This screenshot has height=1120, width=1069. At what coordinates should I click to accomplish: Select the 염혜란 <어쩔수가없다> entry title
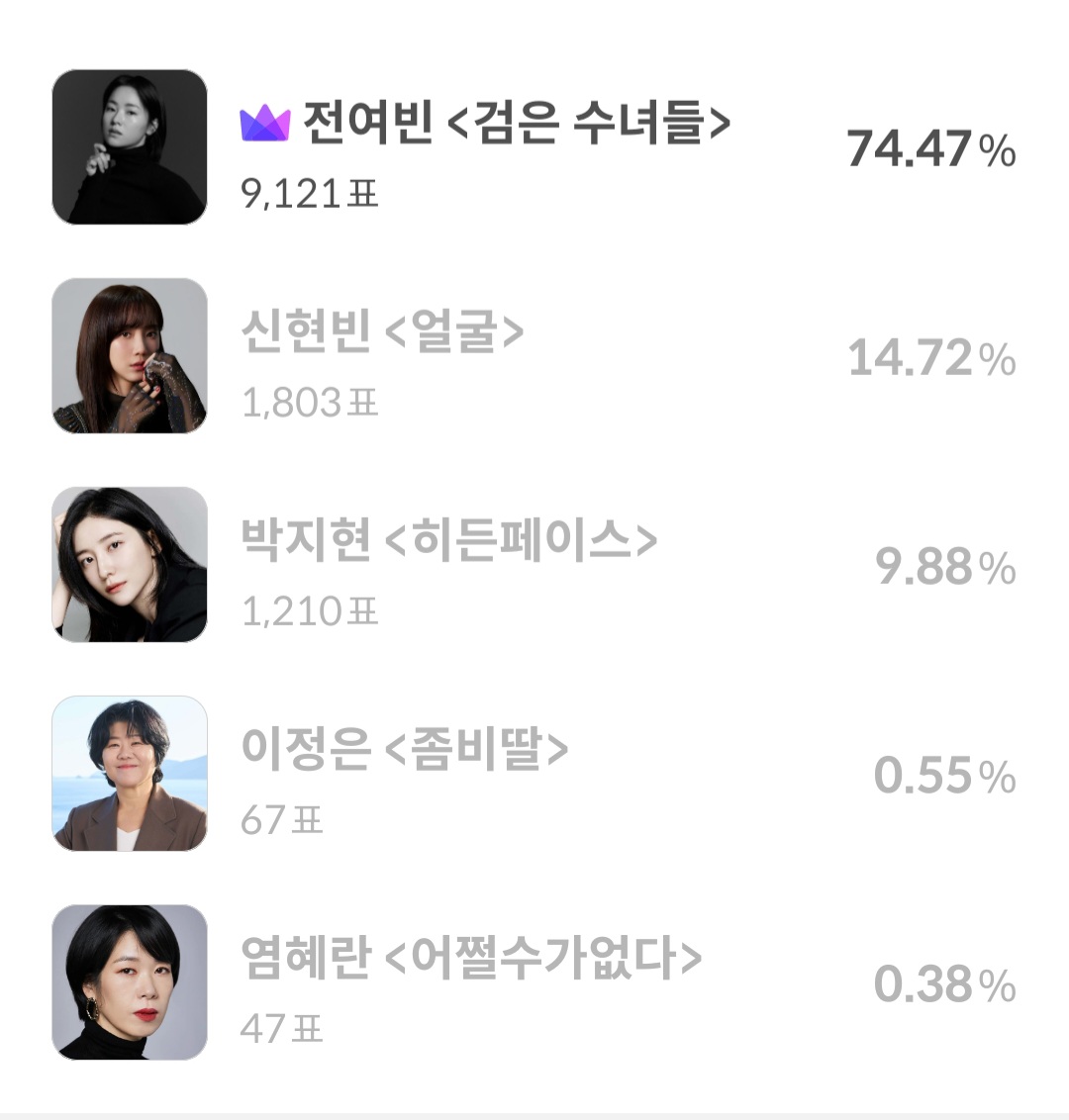[471, 959]
